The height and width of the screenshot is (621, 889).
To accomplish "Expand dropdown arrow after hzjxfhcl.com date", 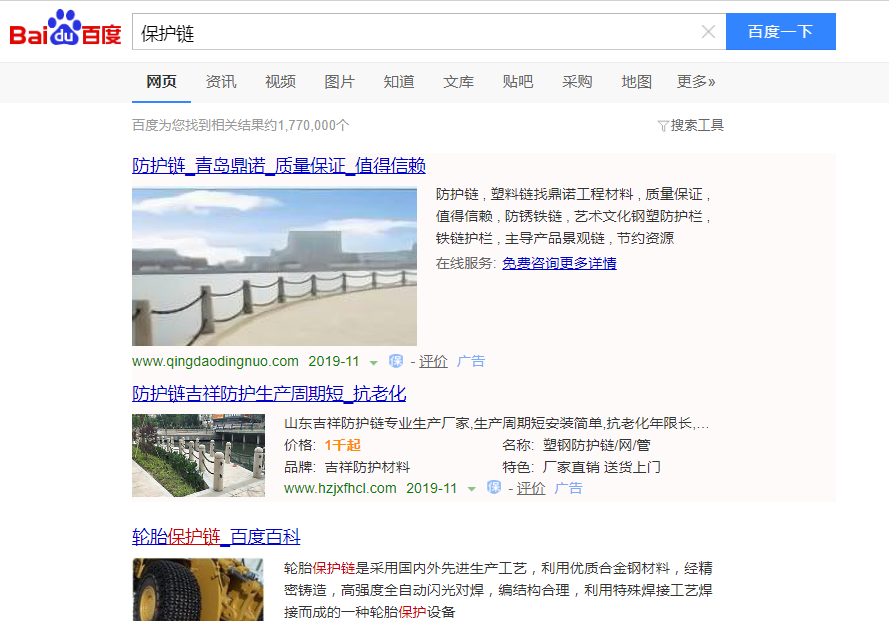I will [471, 489].
